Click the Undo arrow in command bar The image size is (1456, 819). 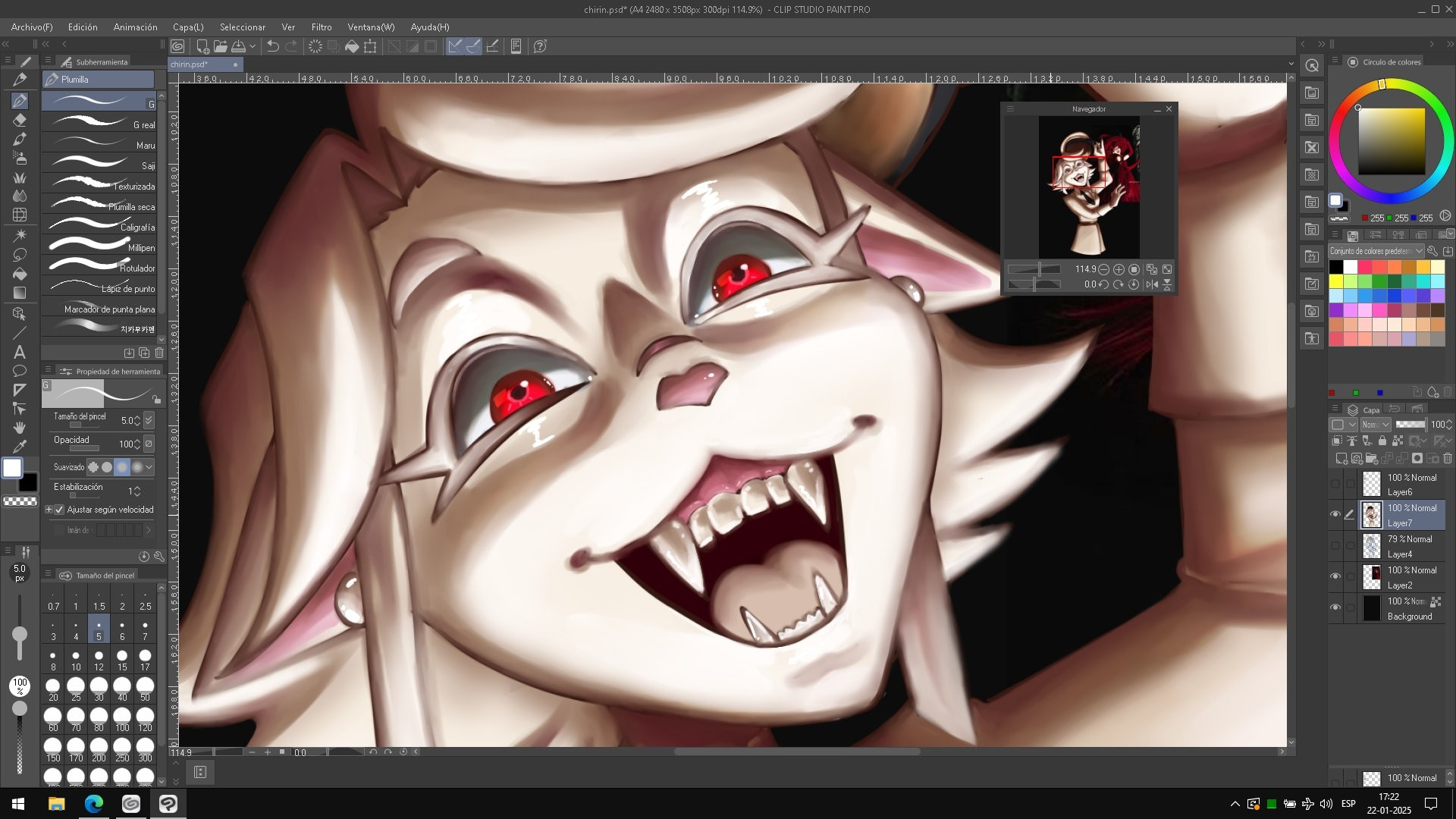click(273, 46)
